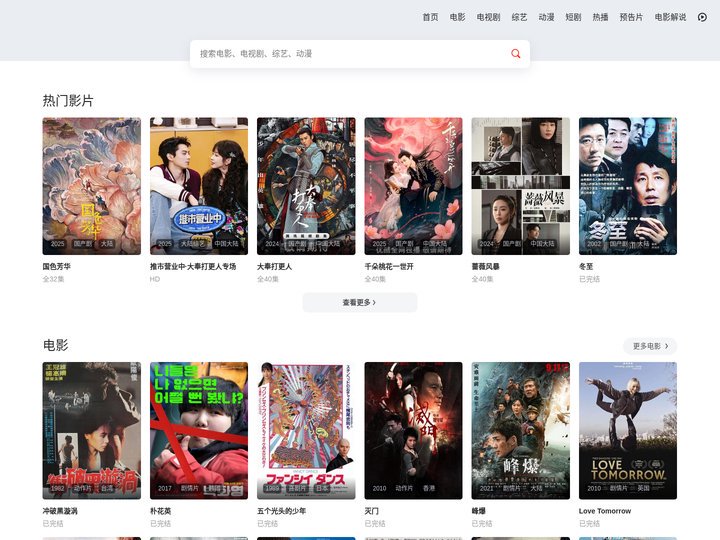This screenshot has width=720, height=540.
Task: Select 综艺 in the top menu
Action: point(519,17)
